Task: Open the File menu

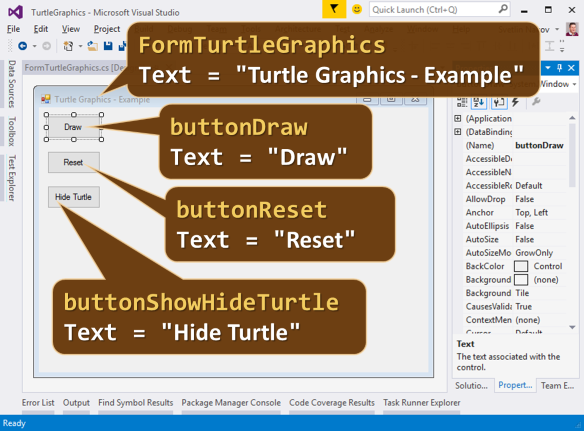Action: click(x=13, y=29)
